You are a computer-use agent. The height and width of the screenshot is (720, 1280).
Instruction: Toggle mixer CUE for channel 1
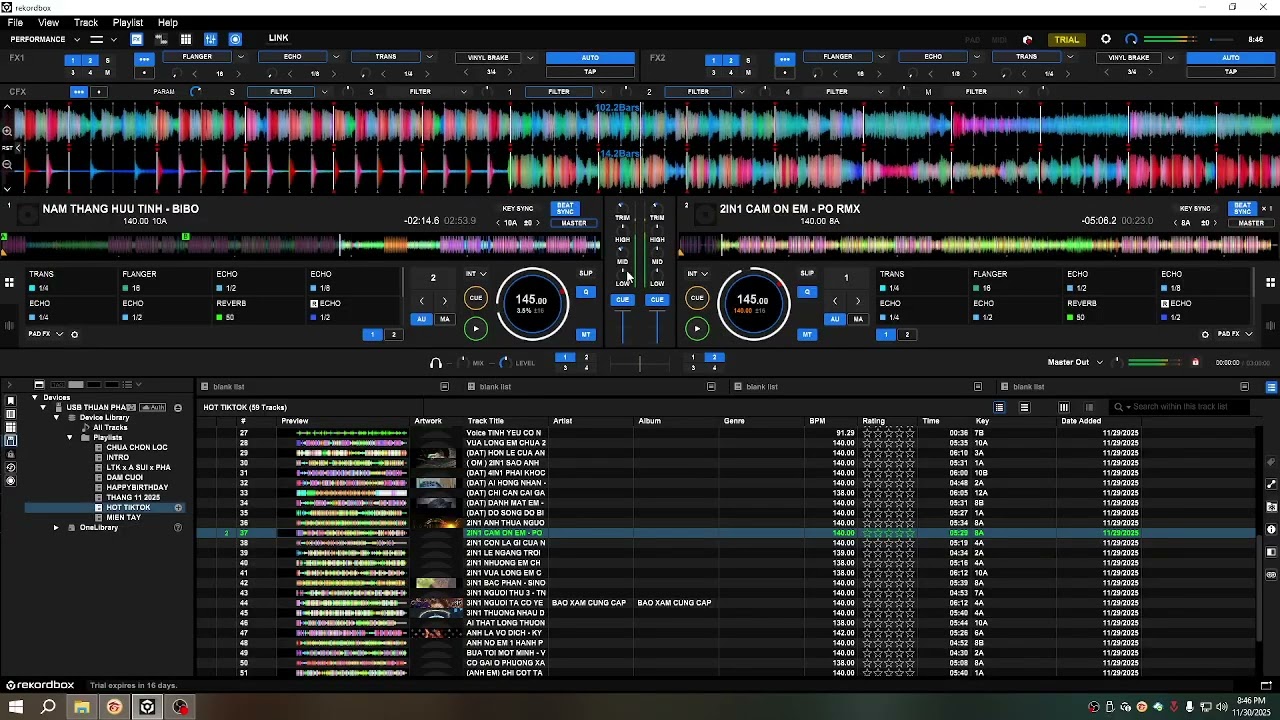[622, 299]
